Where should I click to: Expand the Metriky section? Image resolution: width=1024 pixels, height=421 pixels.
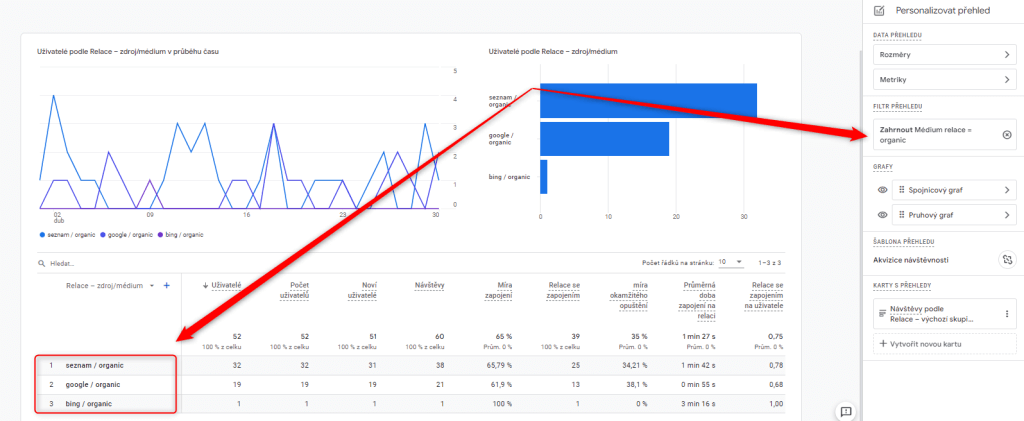(x=943, y=79)
